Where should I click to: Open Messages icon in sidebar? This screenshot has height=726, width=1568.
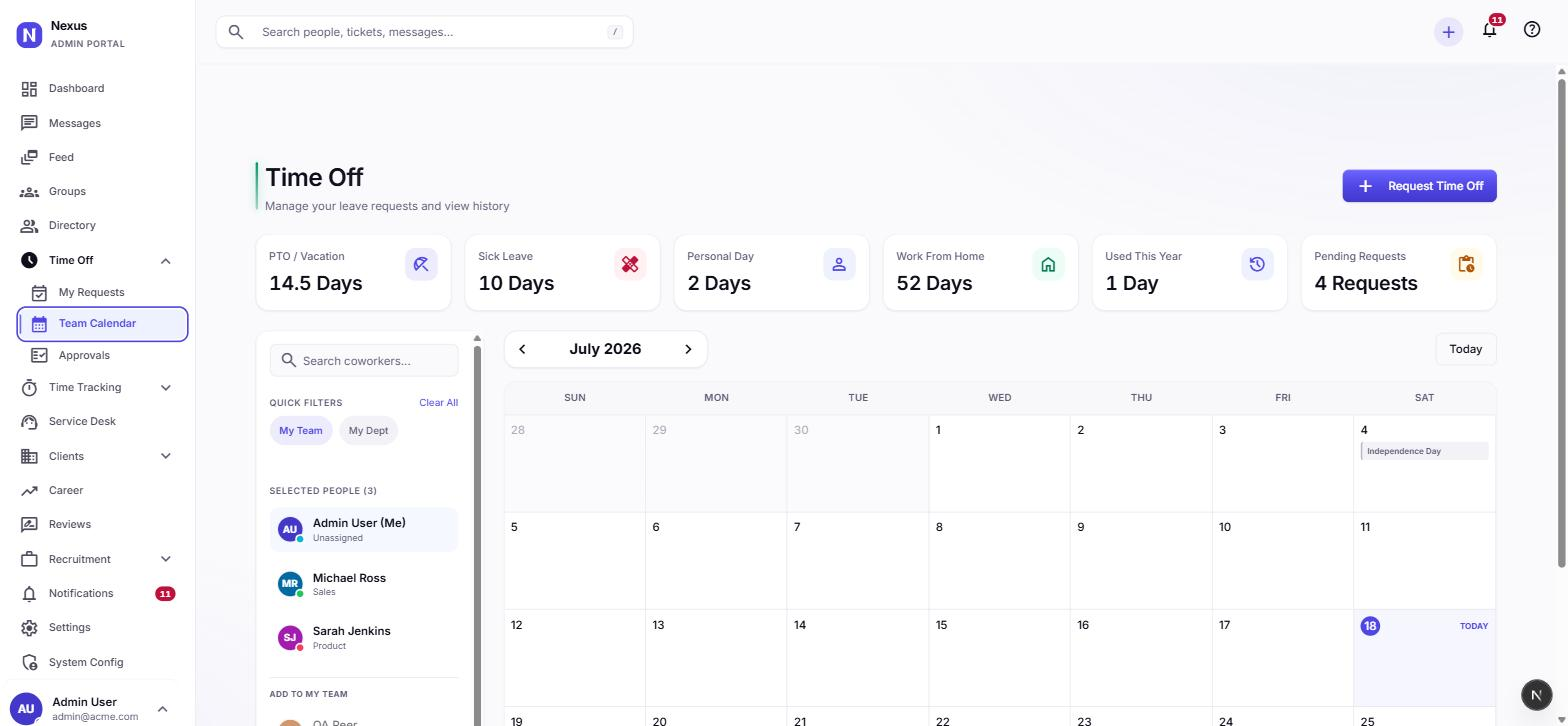(x=29, y=123)
